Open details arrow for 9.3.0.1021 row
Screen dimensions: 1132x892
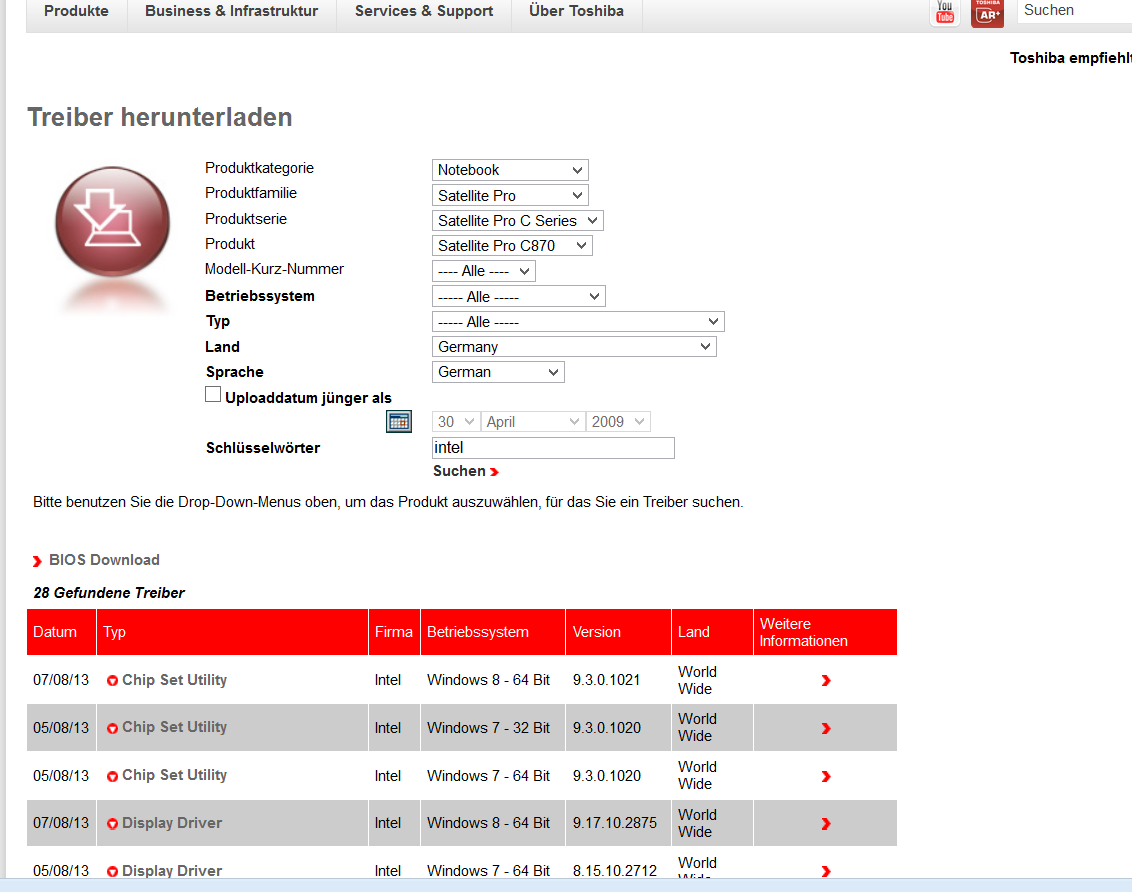[826, 681]
